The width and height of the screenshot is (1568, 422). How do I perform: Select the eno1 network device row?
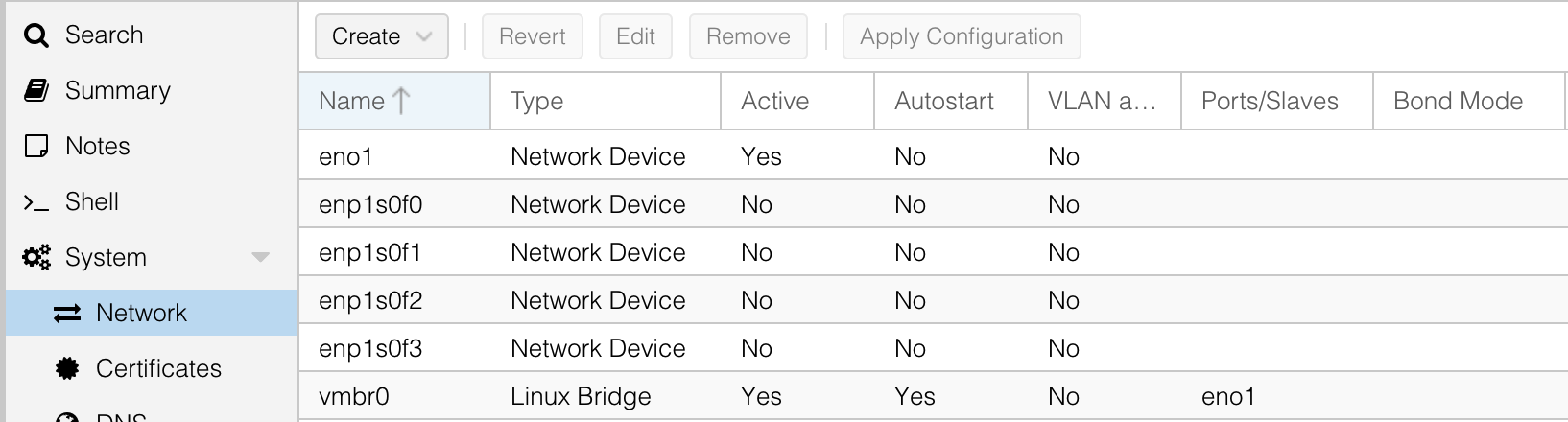[x=933, y=156]
